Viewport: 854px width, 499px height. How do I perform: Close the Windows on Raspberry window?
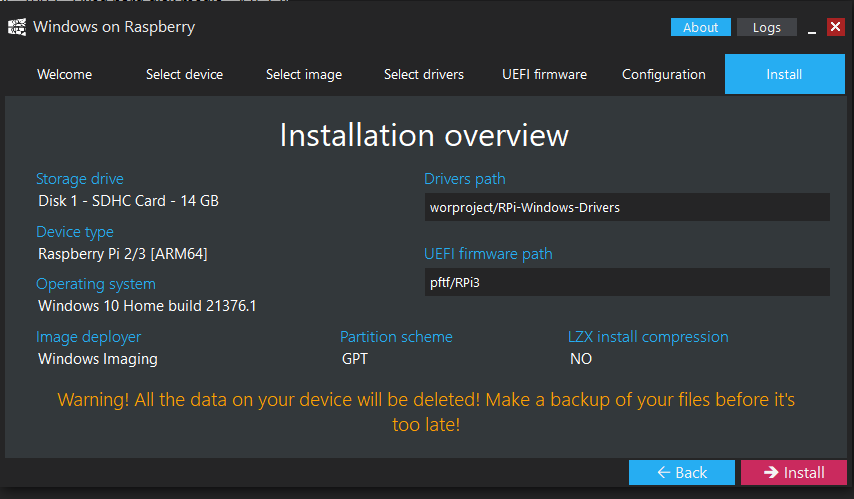click(x=835, y=27)
